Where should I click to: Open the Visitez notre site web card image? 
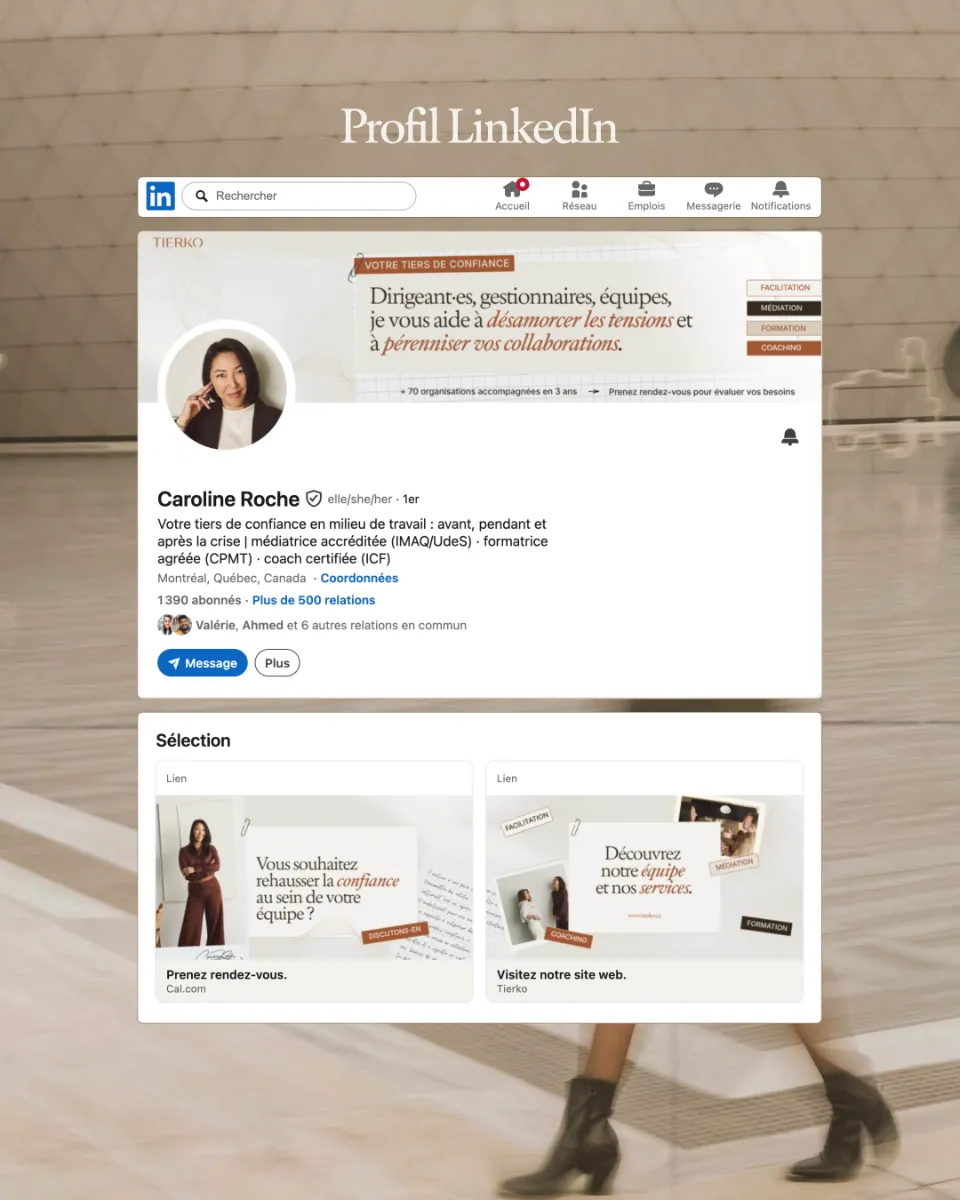(645, 877)
